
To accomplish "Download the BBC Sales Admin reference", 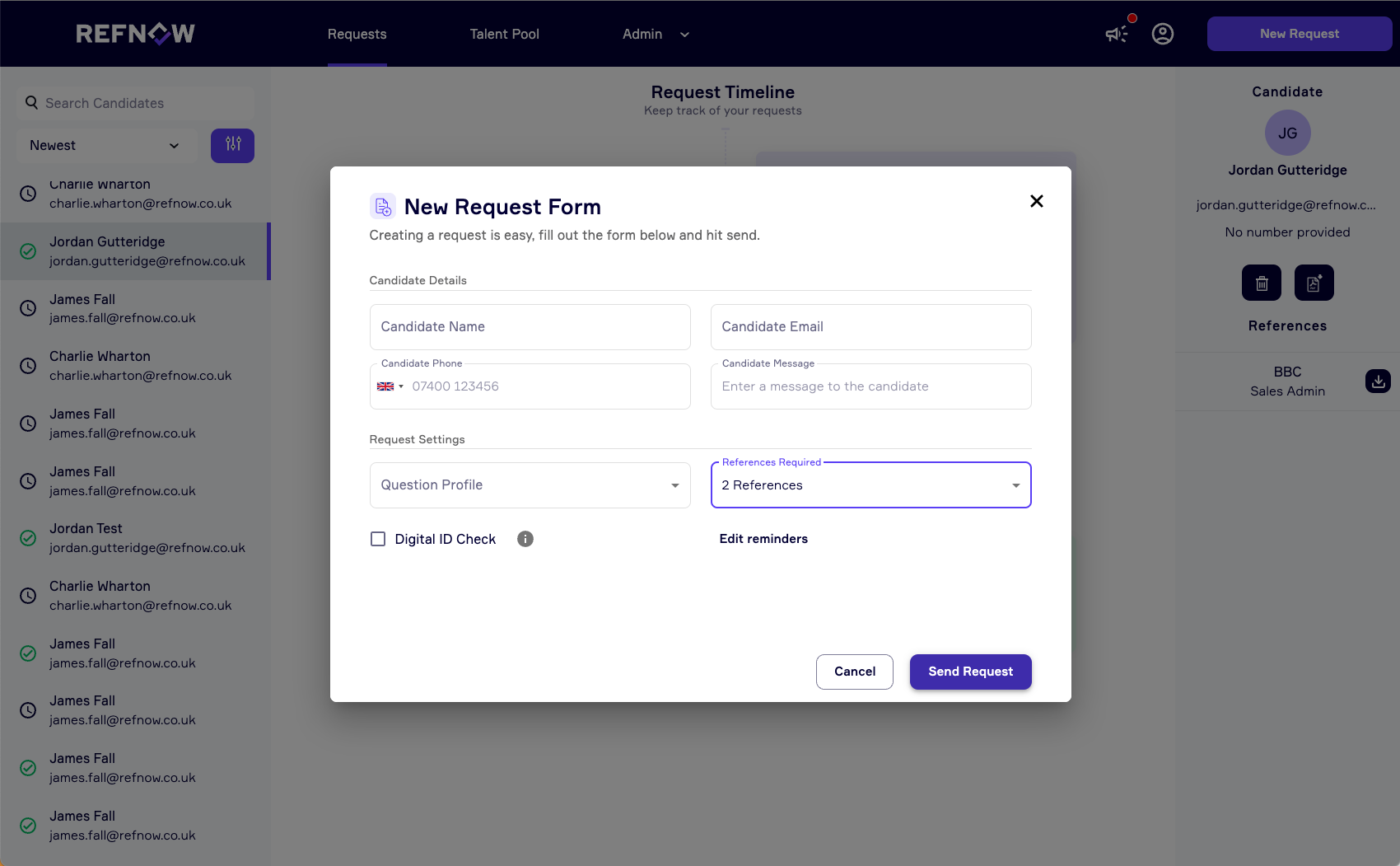I will (1377, 382).
